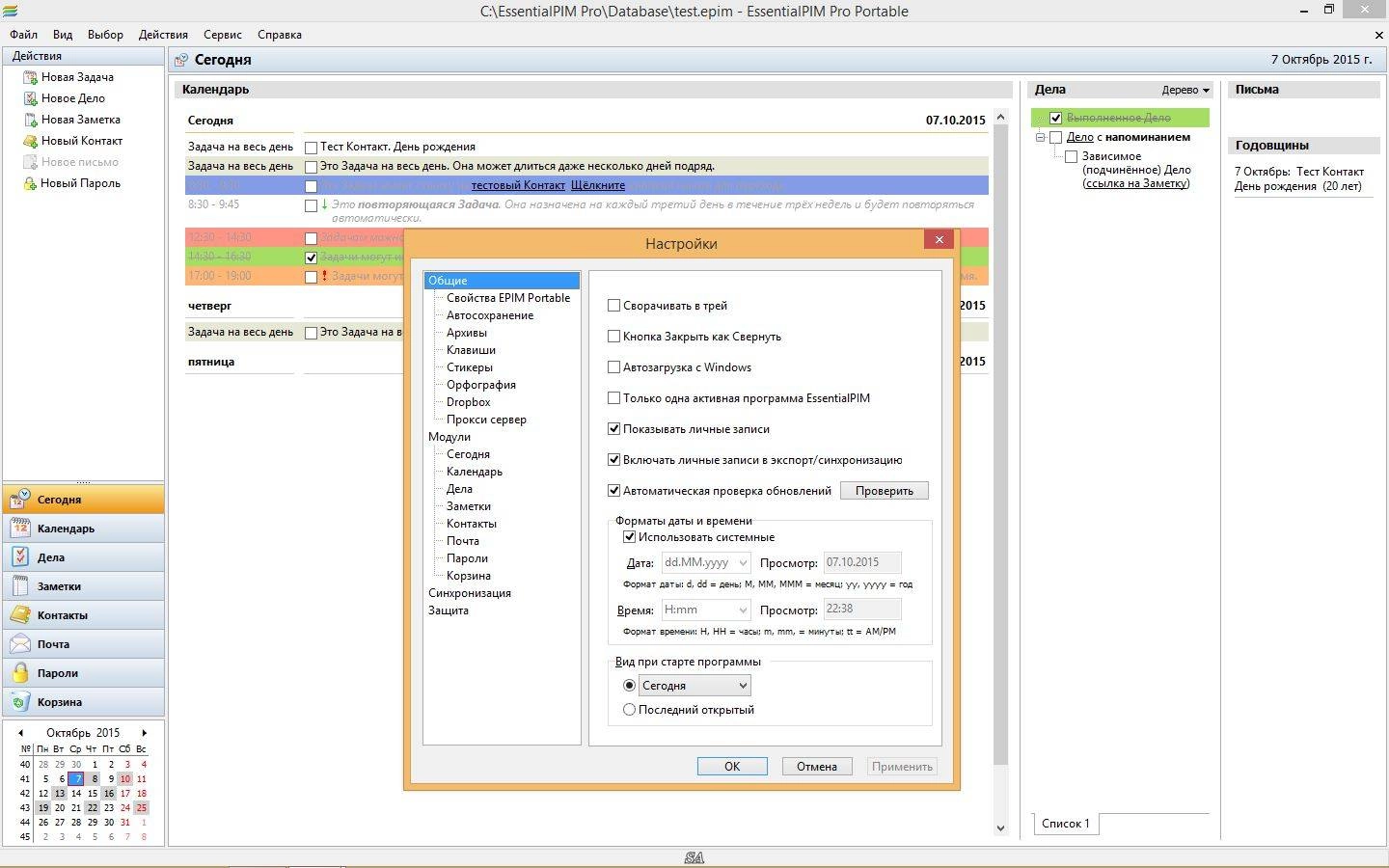Select Автосохранение in settings tree
This screenshot has height=868, width=1389.
tap(490, 315)
